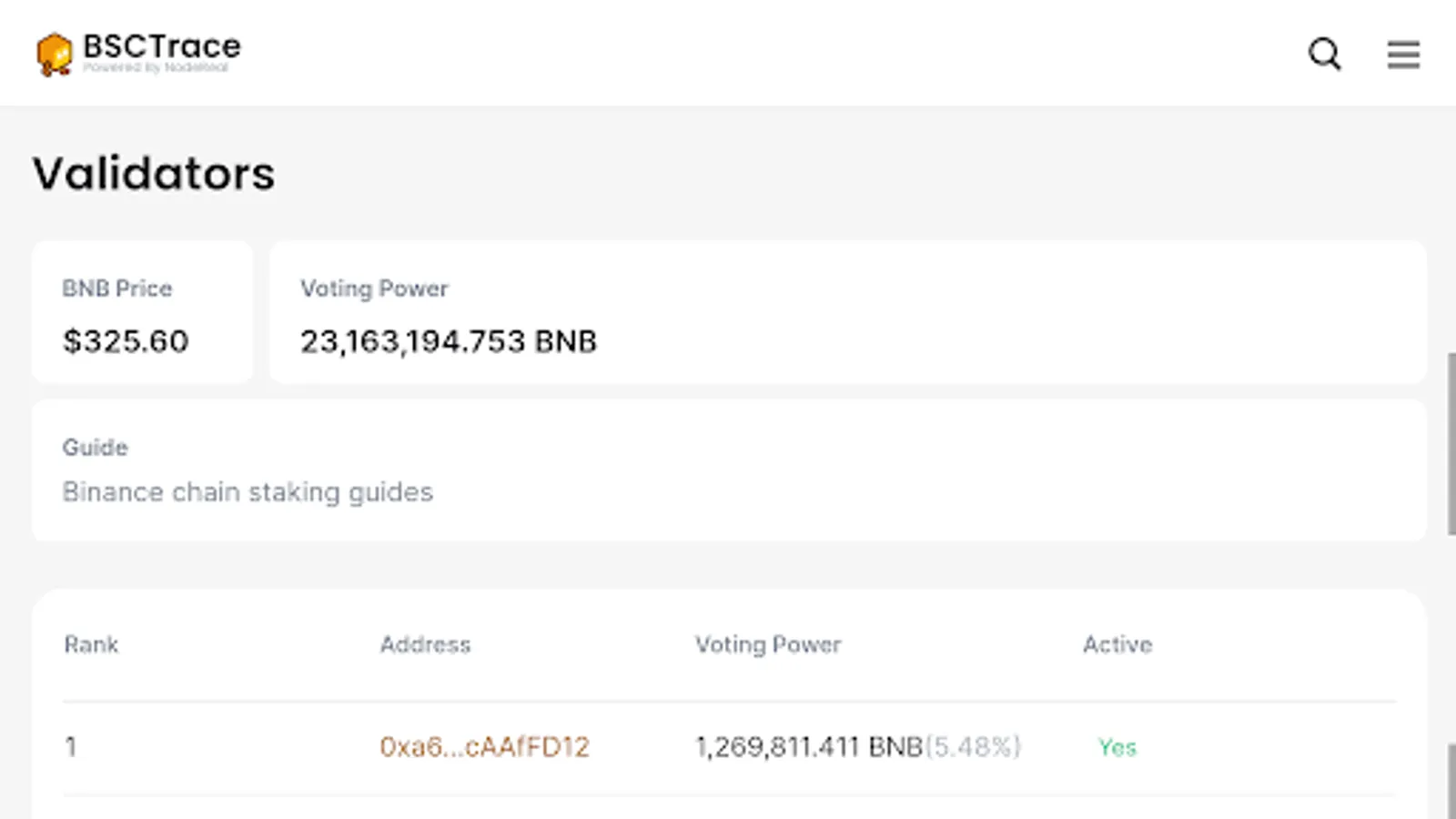Click the Active column header
This screenshot has height=819, width=1456.
coord(1117,645)
